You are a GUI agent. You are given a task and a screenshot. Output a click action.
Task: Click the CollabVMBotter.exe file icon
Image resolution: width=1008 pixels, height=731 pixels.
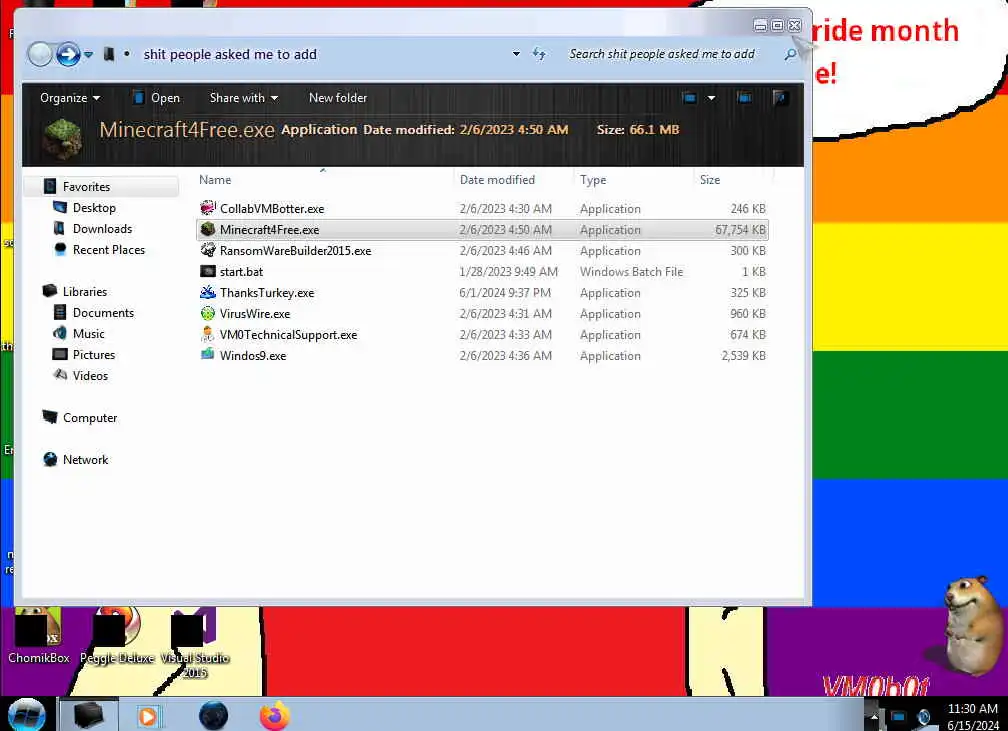tap(208, 208)
